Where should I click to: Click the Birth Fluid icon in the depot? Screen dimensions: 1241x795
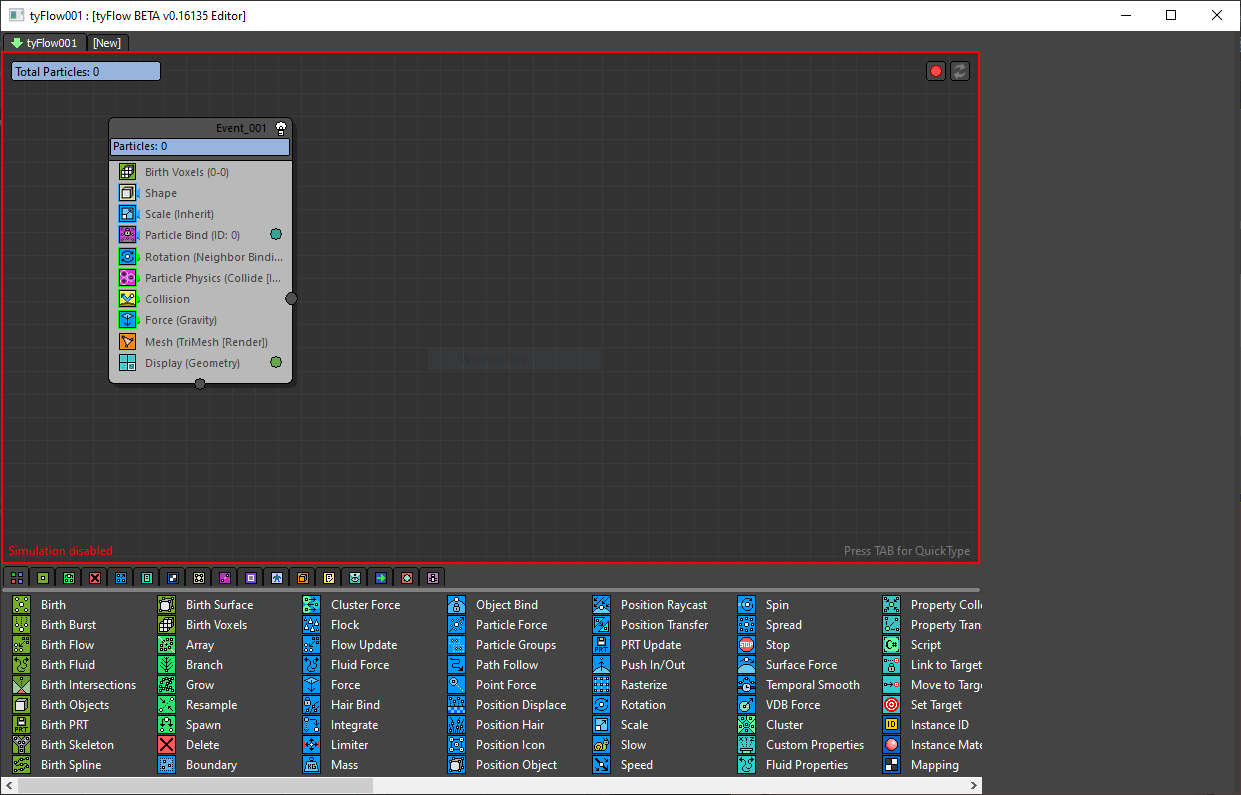click(x=21, y=665)
